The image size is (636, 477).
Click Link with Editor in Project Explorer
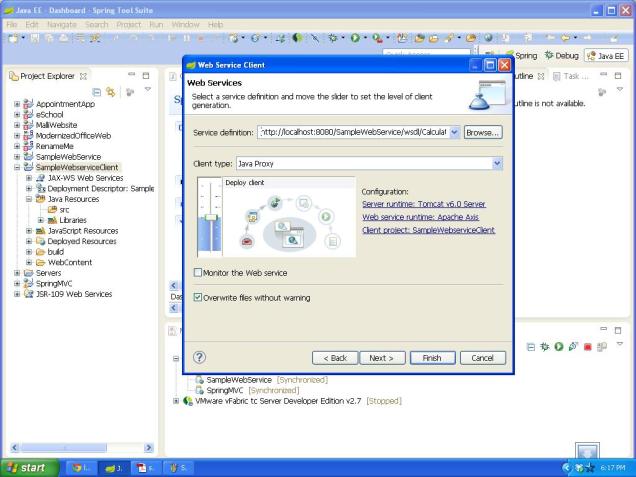click(110, 92)
